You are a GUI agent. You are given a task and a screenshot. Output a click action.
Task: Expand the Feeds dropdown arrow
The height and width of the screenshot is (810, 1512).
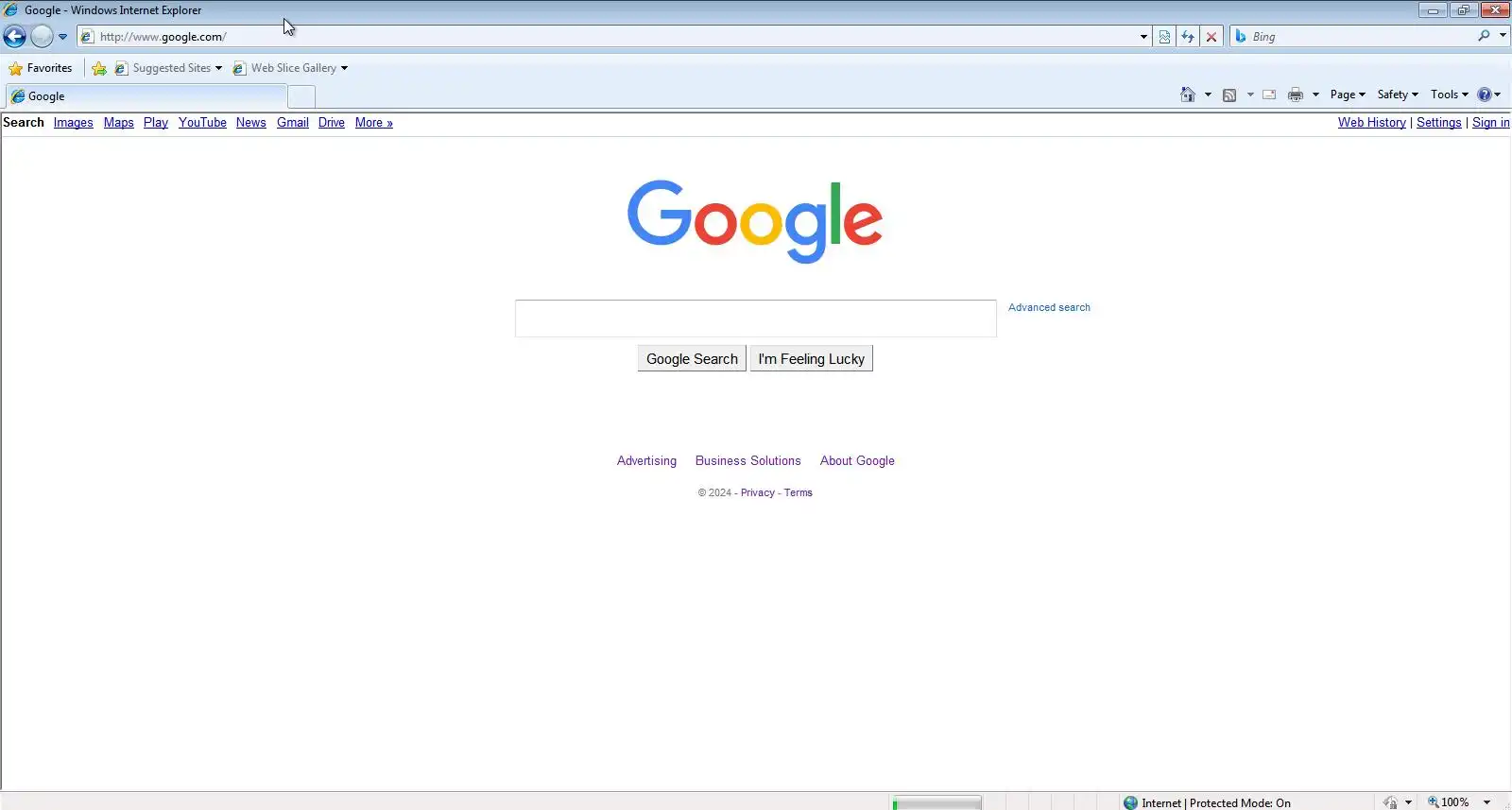tap(1250, 95)
